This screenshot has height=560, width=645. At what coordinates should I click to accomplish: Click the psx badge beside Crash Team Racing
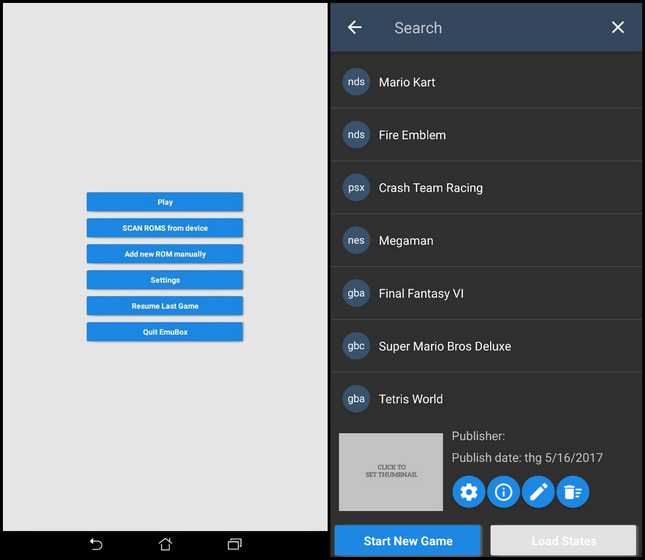[356, 187]
